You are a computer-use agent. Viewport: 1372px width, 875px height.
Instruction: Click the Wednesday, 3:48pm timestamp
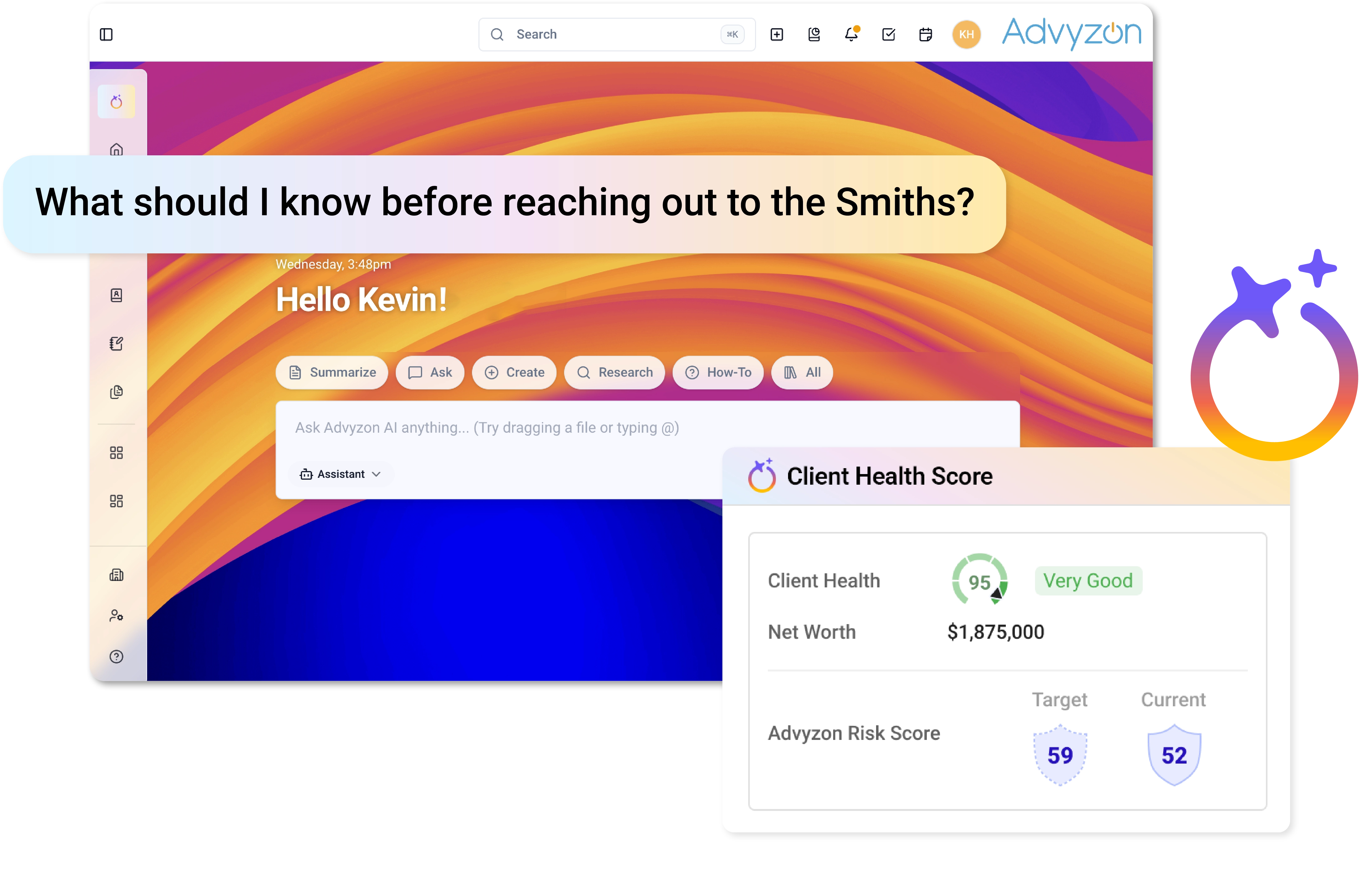333,265
